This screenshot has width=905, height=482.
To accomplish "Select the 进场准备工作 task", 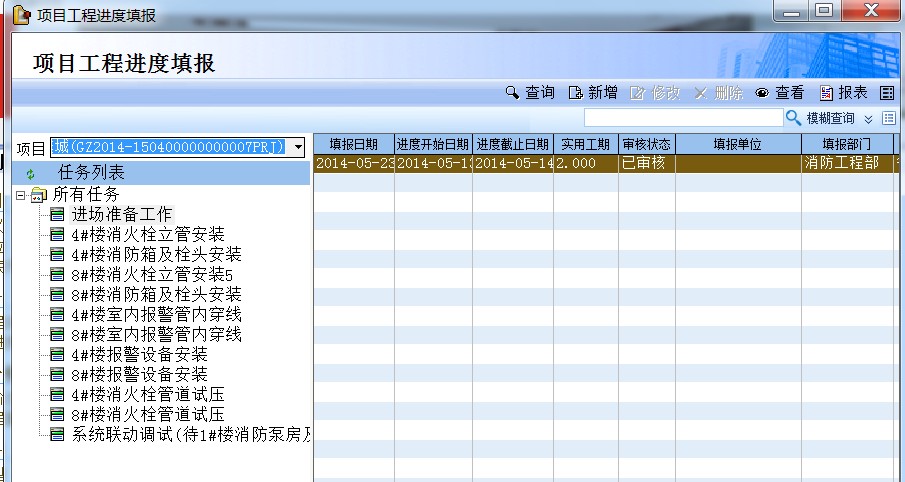I will [122, 214].
